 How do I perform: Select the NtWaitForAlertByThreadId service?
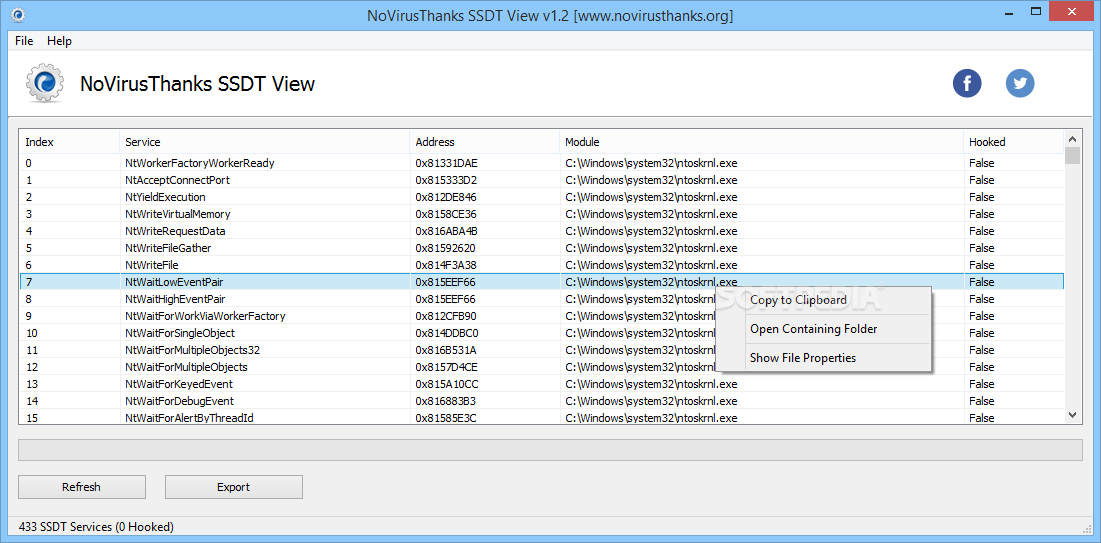tap(189, 418)
